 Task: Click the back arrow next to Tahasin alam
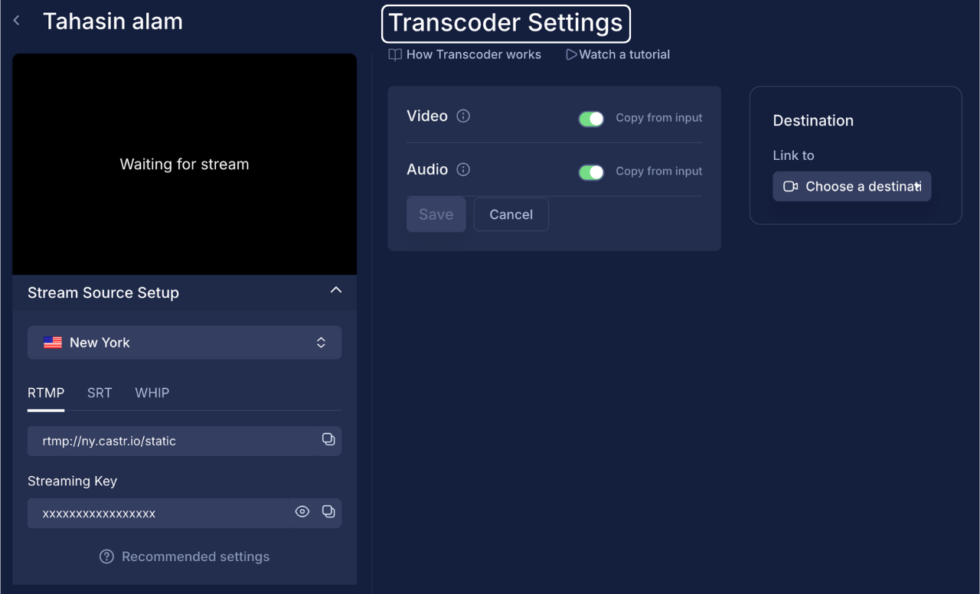pos(15,19)
